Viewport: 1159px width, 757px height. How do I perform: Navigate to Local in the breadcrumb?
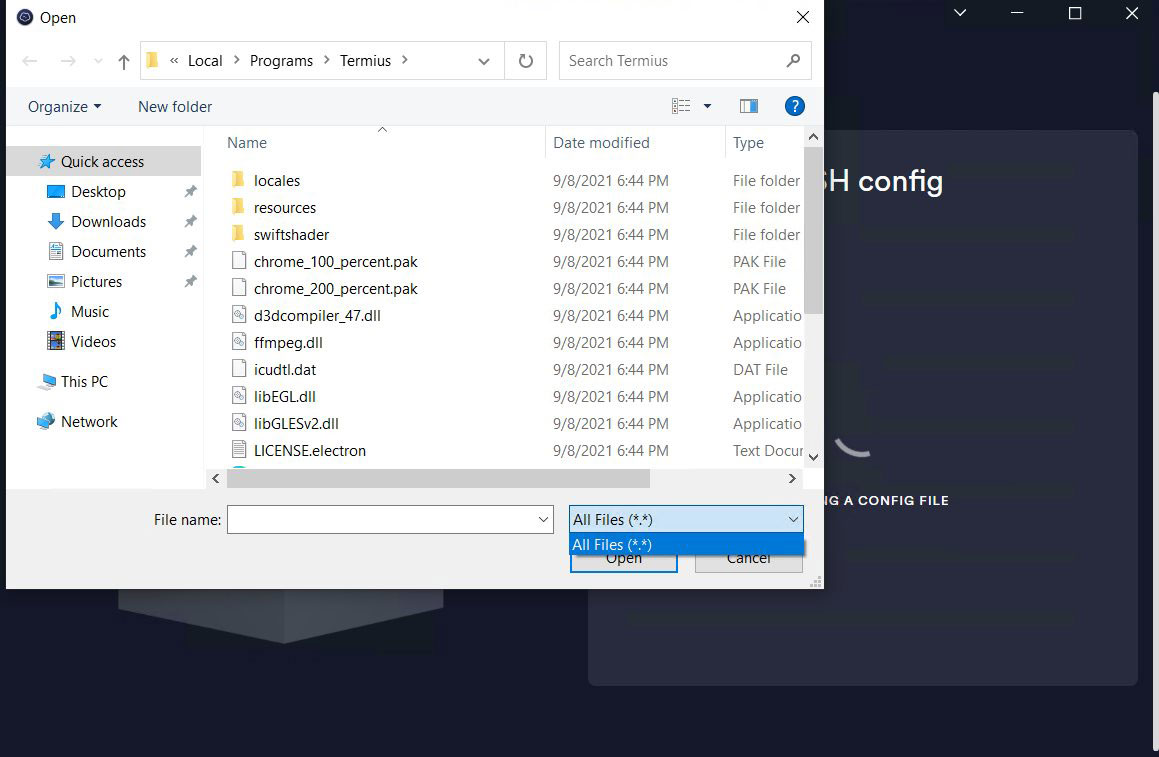(205, 61)
